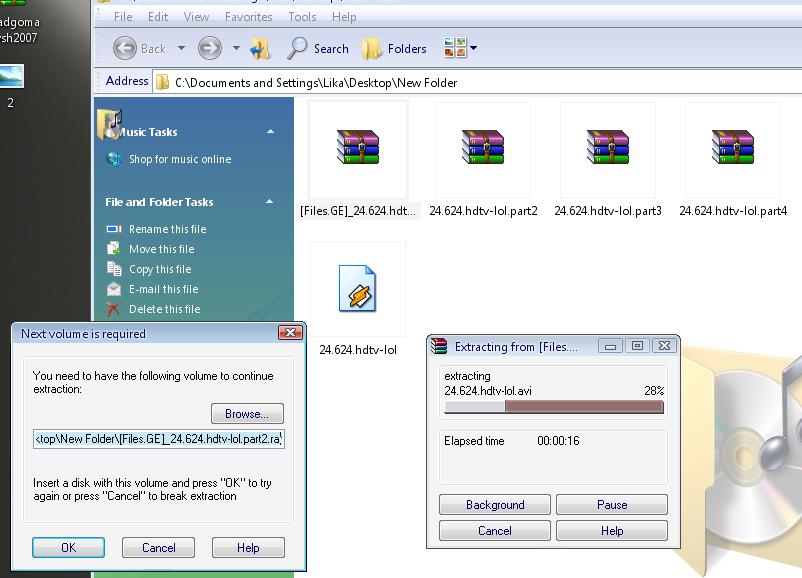Screen dimensions: 802x578
Task: Click Rename this file in sidebar
Action: click(167, 229)
